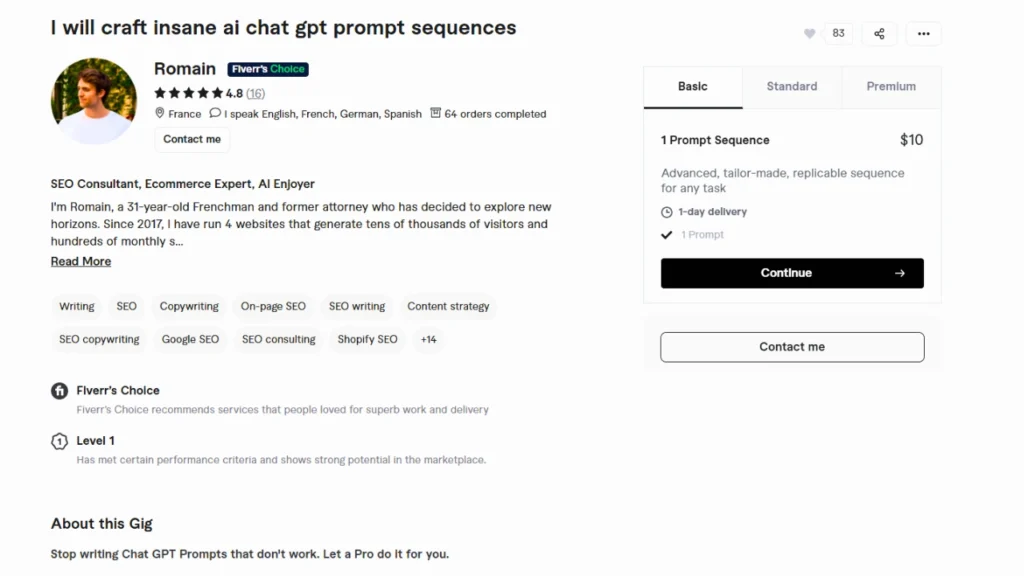Screen dimensions: 1024x576
Task: Click the heart favorite icon
Action: [810, 33]
